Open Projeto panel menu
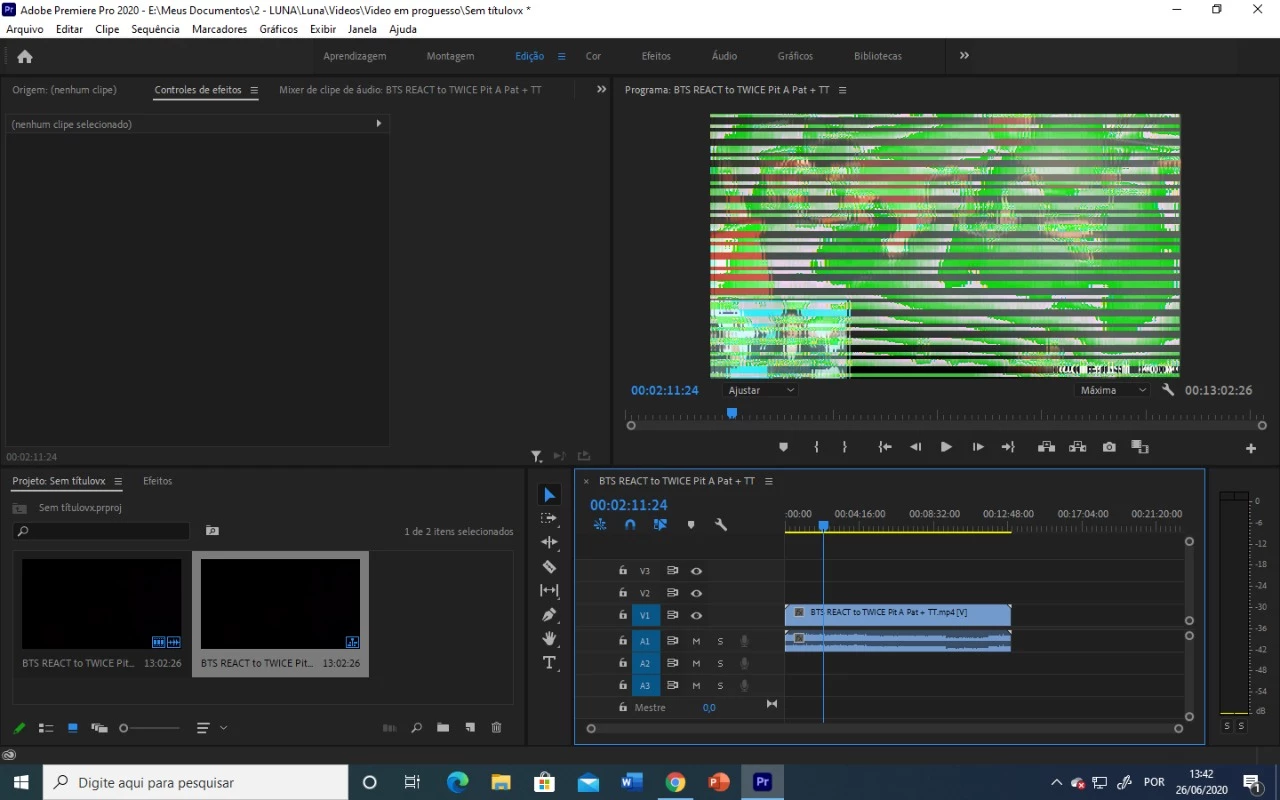The image size is (1280, 800). [x=118, y=481]
